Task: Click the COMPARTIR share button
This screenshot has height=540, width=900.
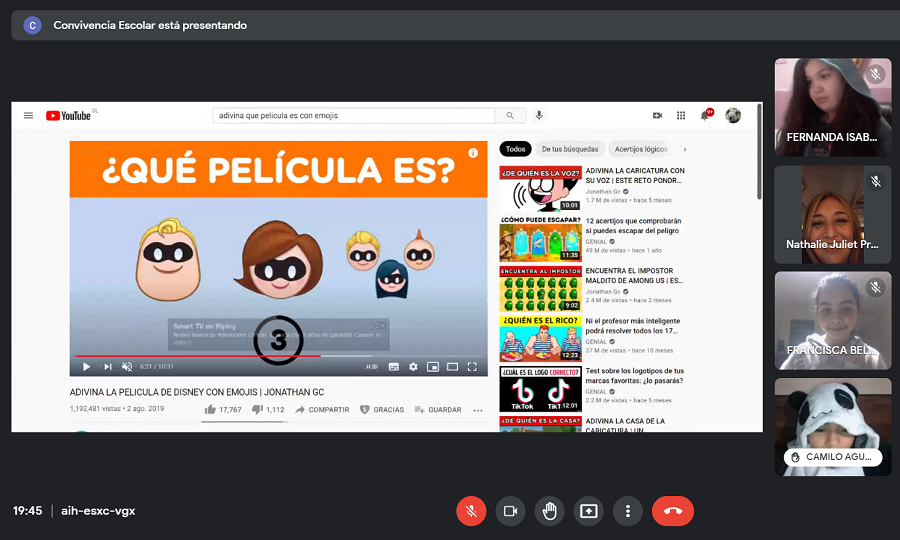Action: click(x=322, y=410)
